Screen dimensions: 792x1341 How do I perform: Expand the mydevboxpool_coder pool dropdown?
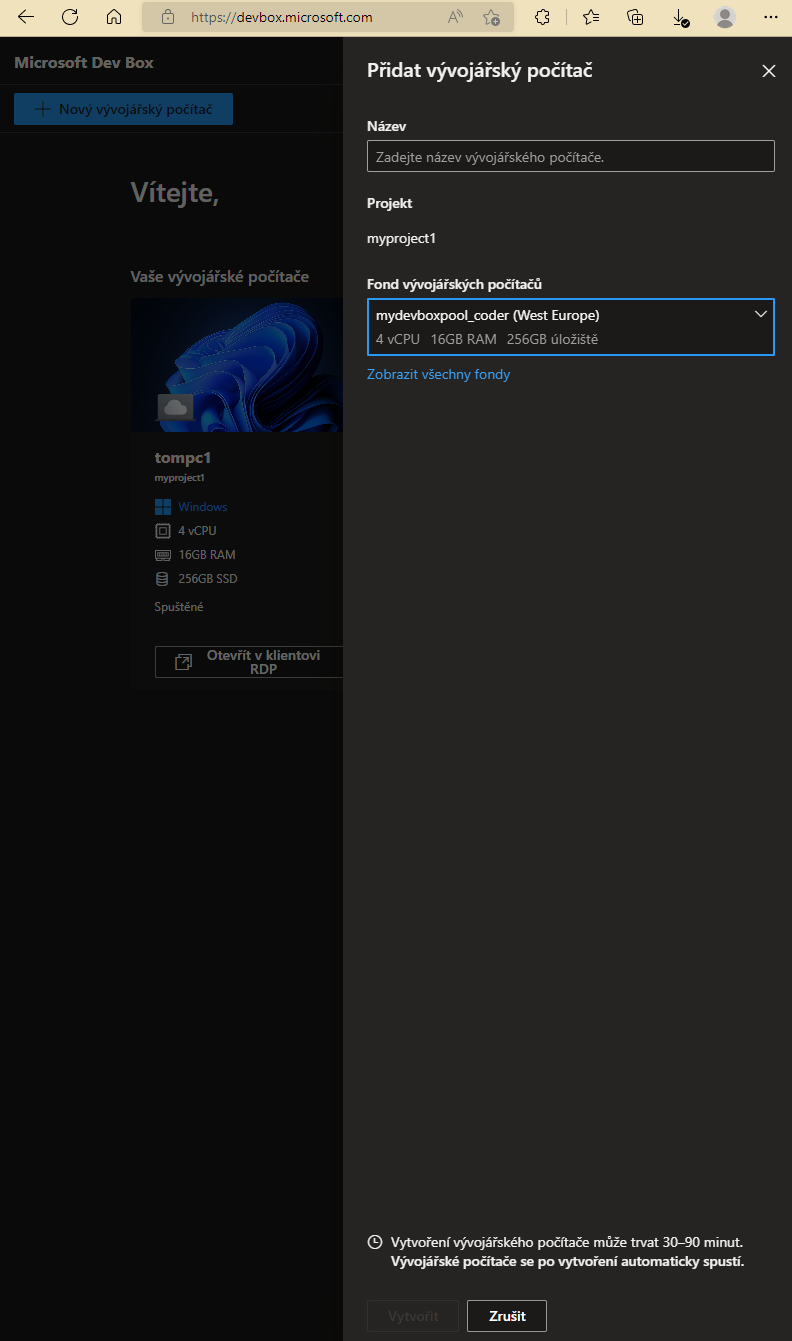pos(571,327)
